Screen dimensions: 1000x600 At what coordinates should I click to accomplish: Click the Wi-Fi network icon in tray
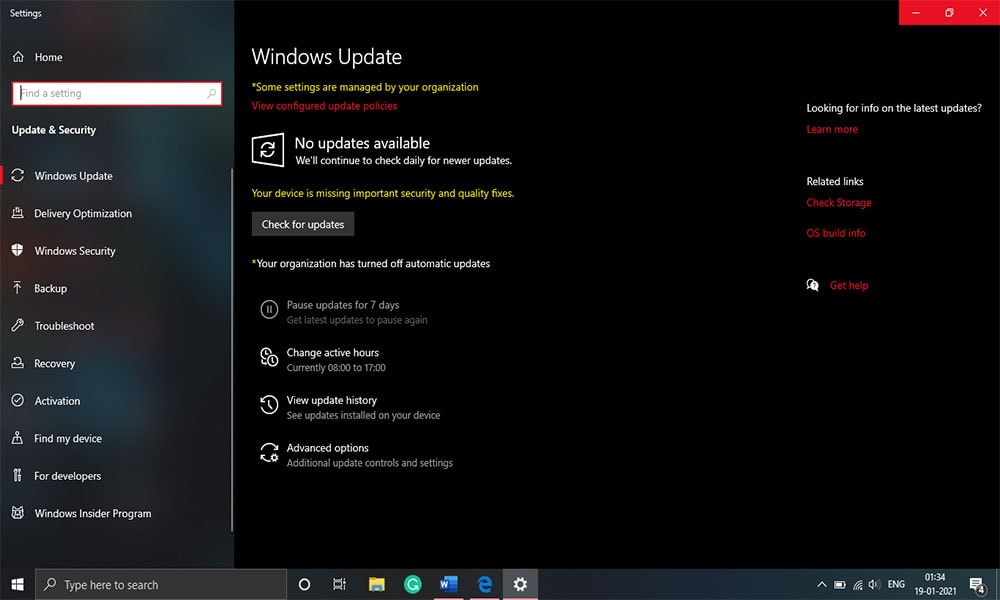[x=858, y=585]
